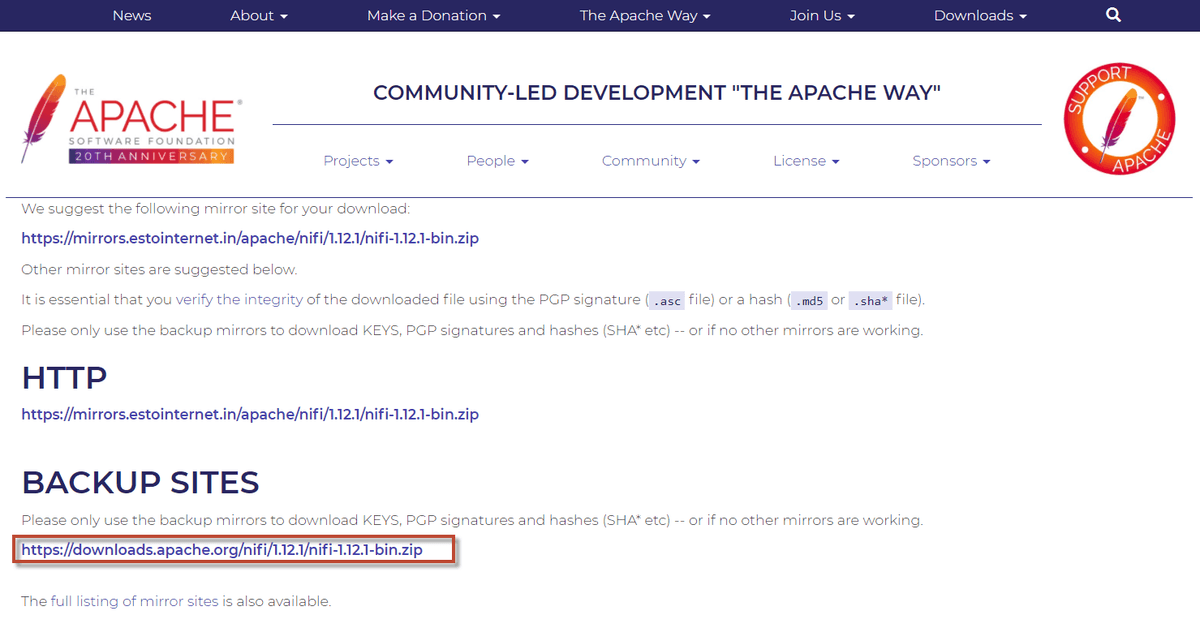This screenshot has width=1200, height=628.
Task: Open the Projects submenu
Action: pyautogui.click(x=358, y=161)
